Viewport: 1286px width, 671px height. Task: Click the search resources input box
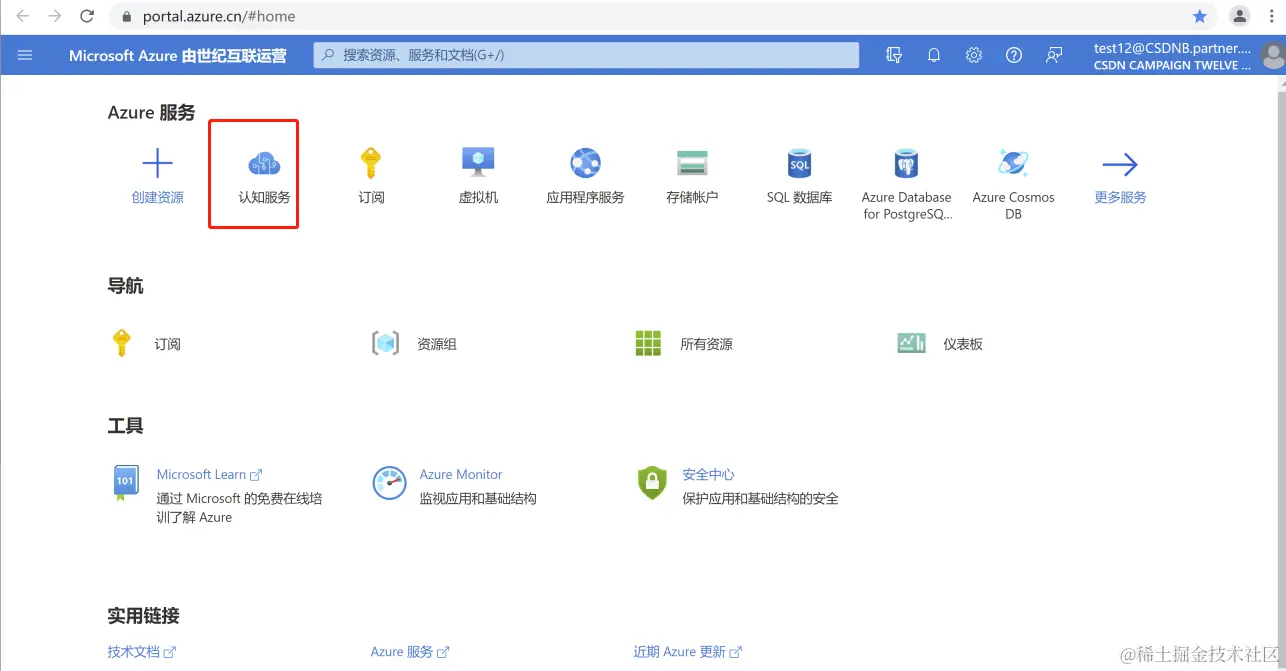click(x=586, y=55)
